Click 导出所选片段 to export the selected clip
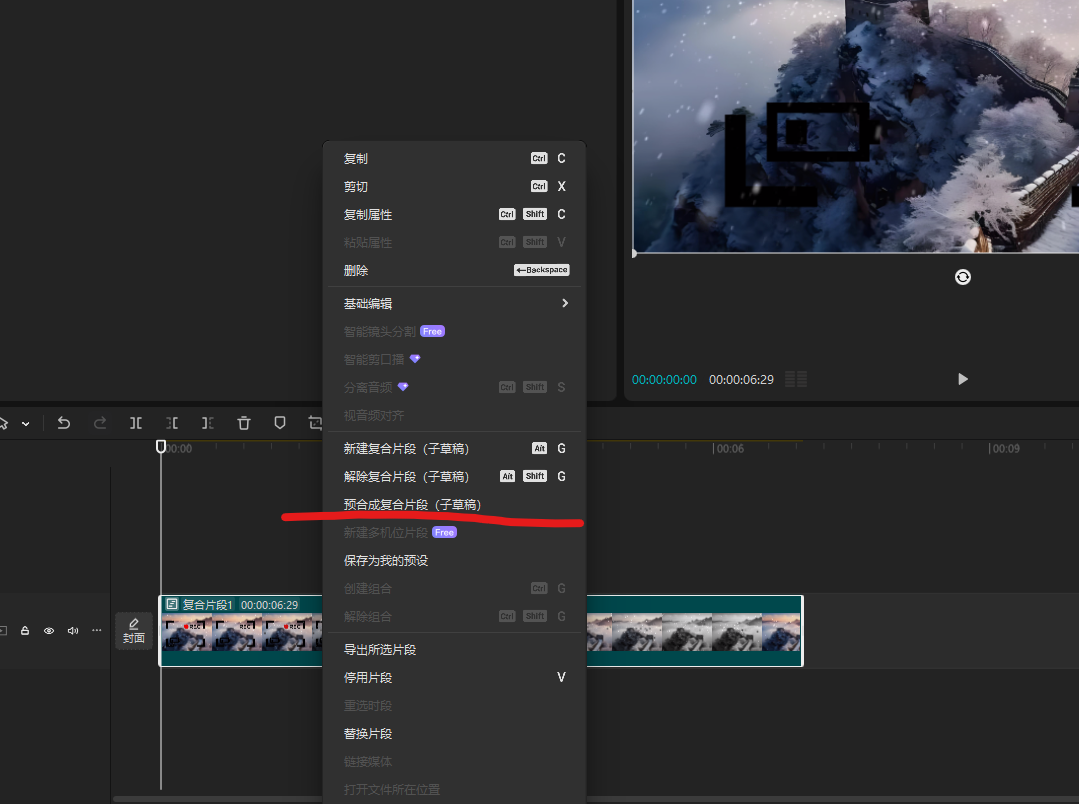Screen dimensions: 1079x804 tap(380, 650)
